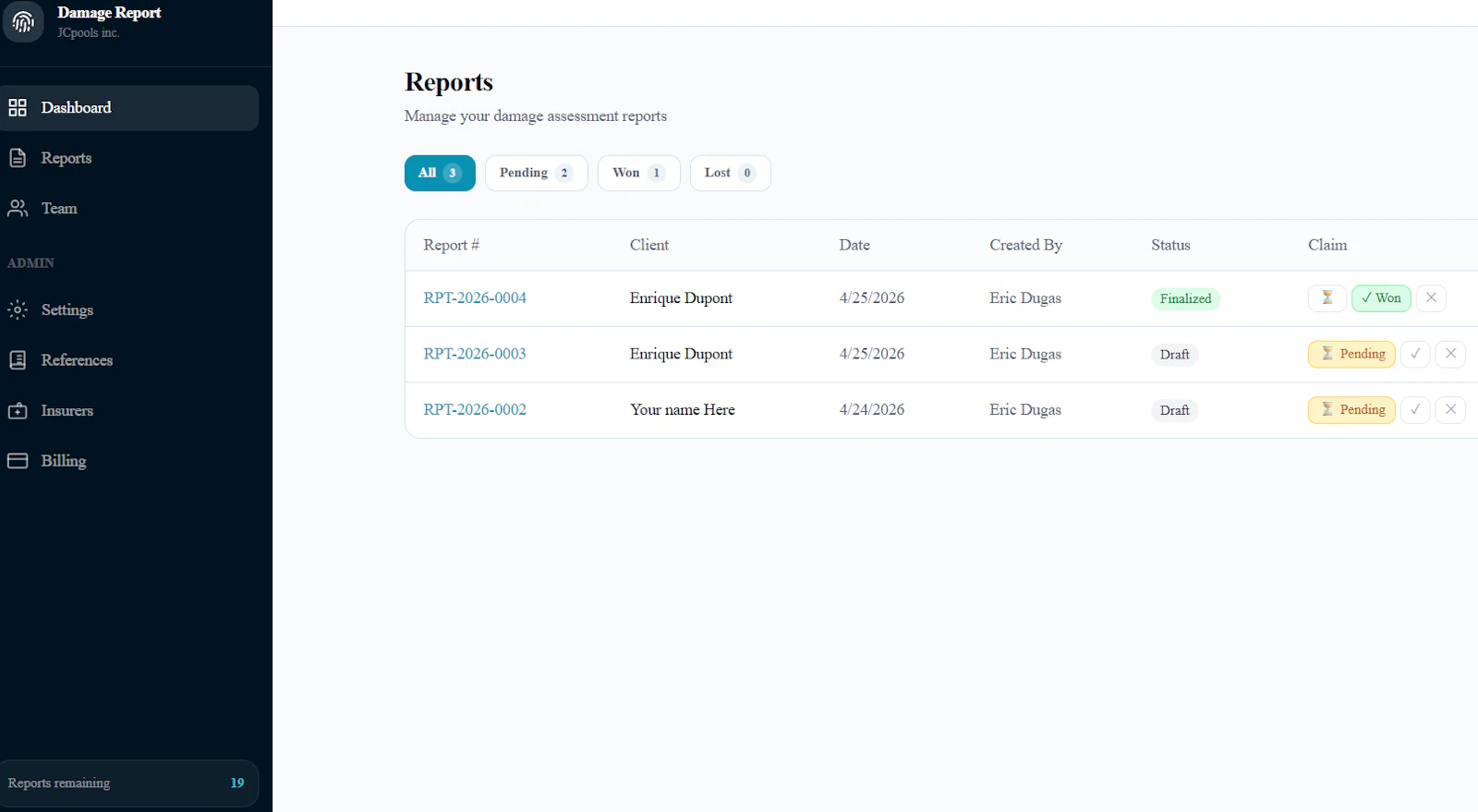Click the 4/25/2026 date for RPT-2026-0004
Image resolution: width=1478 pixels, height=812 pixels.
point(872,298)
